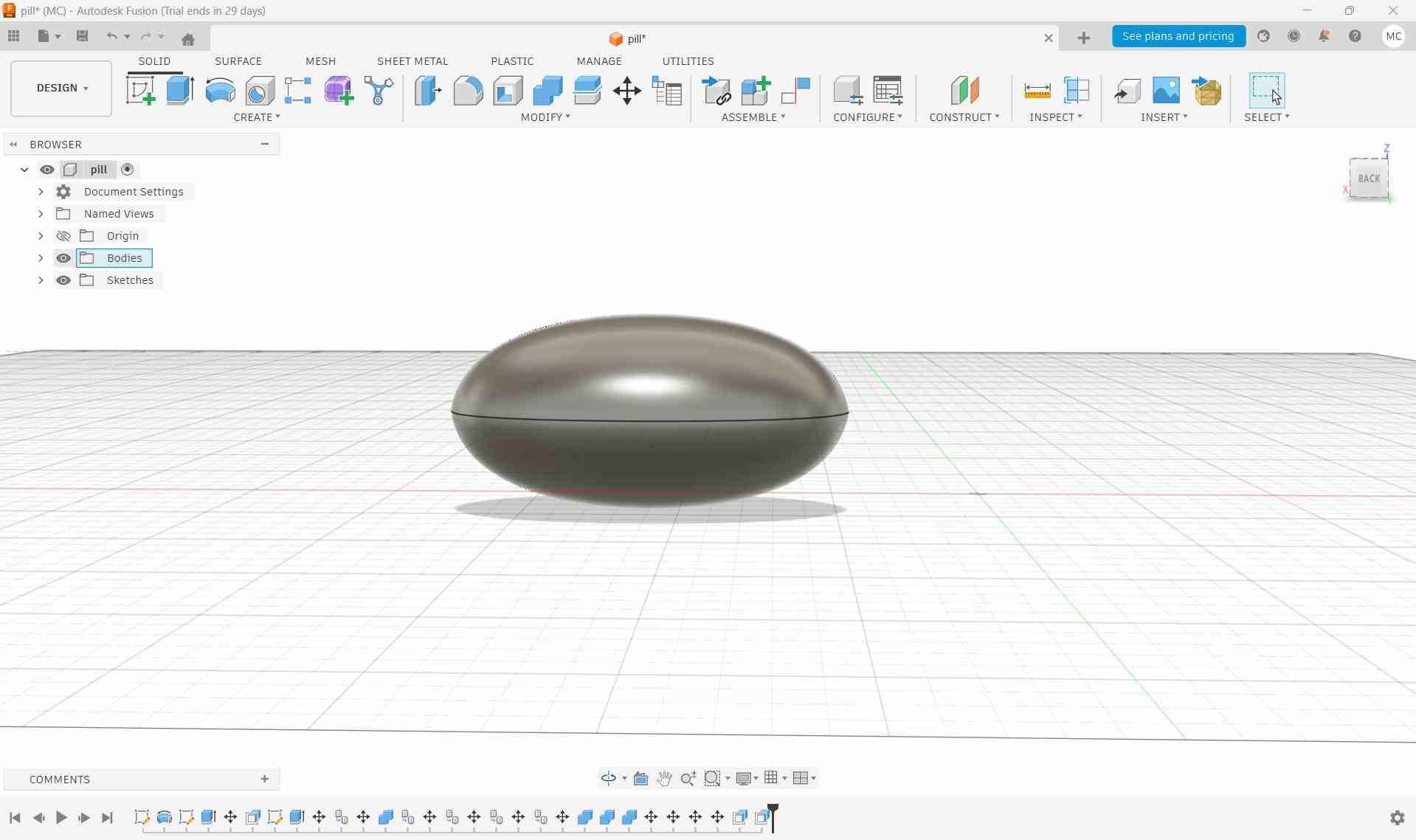Activate the pill component radio button
The image size is (1416, 840).
coord(128,170)
